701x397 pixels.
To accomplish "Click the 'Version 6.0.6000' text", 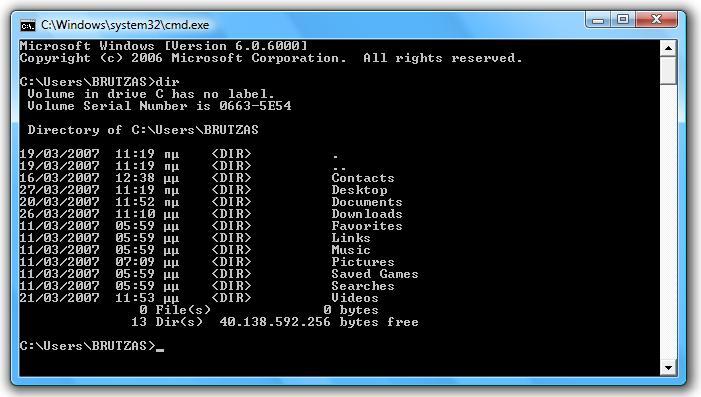I will pos(236,46).
